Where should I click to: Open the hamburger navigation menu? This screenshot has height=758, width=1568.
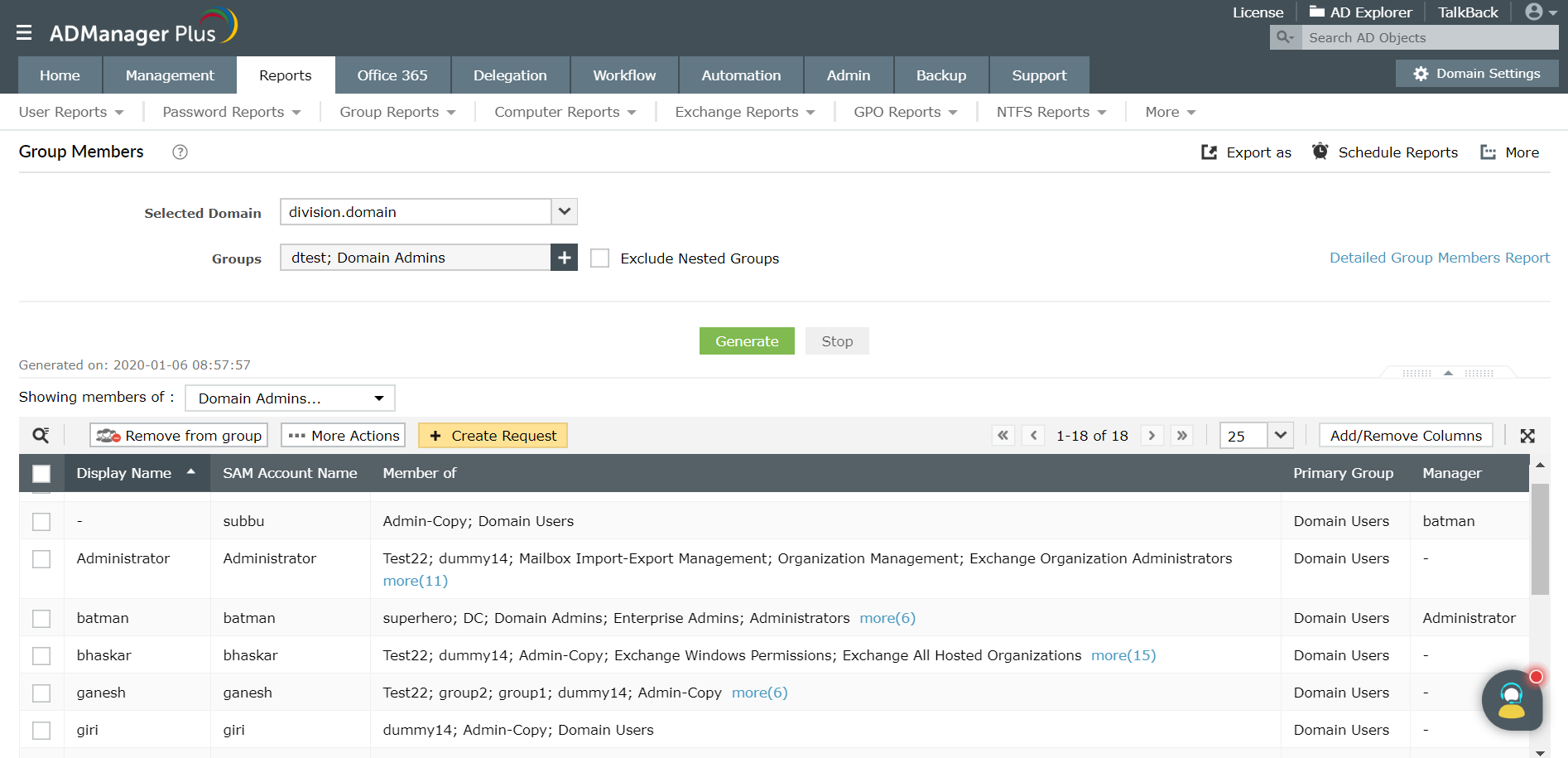[x=24, y=31]
